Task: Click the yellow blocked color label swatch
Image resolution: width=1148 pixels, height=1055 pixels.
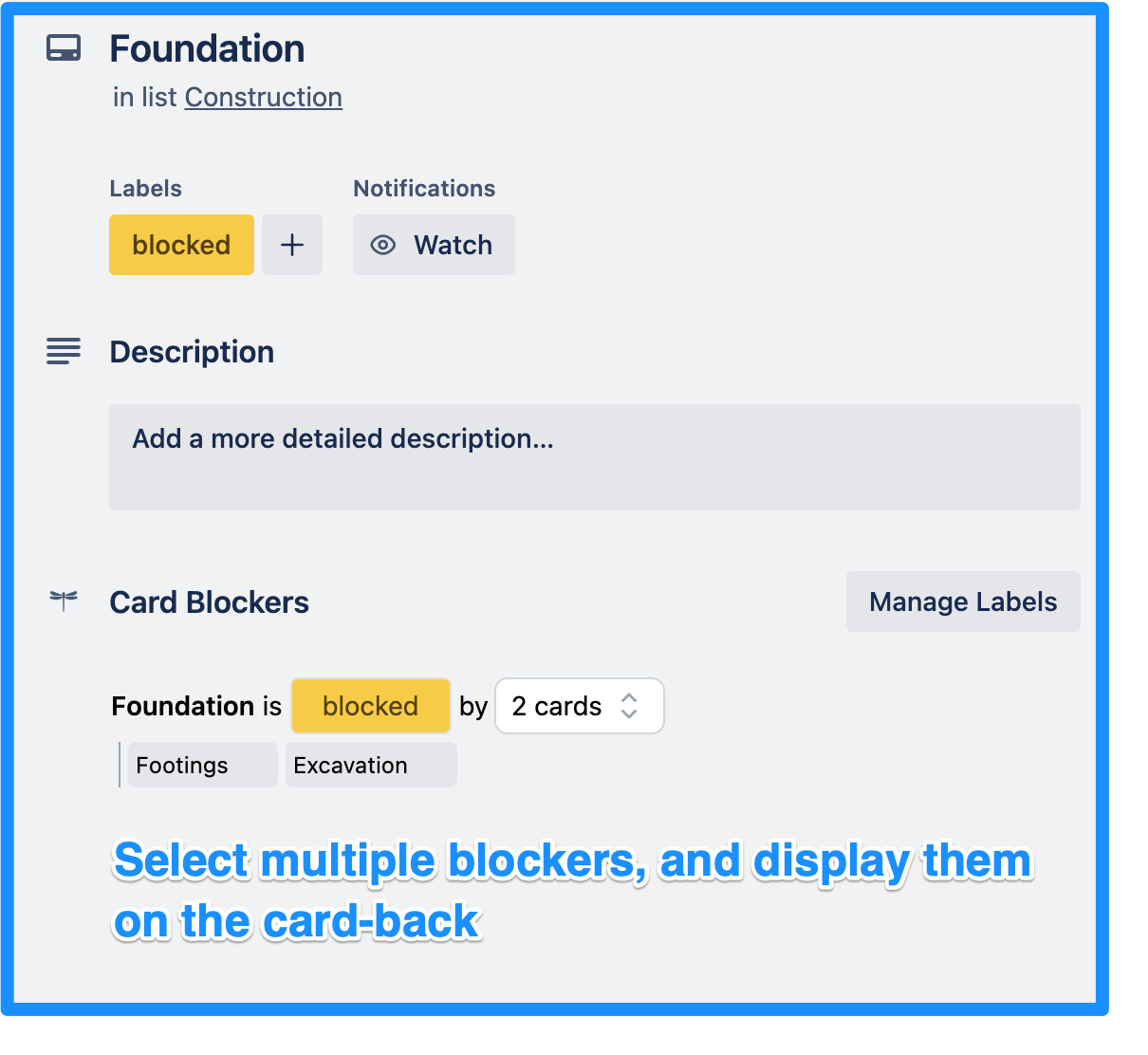Action: point(181,245)
